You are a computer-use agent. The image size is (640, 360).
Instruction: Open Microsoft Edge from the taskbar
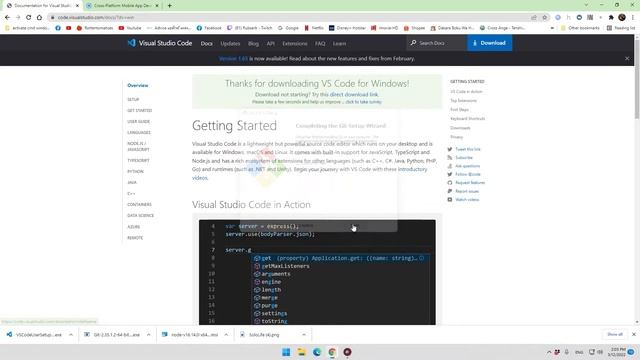[x=317, y=352]
